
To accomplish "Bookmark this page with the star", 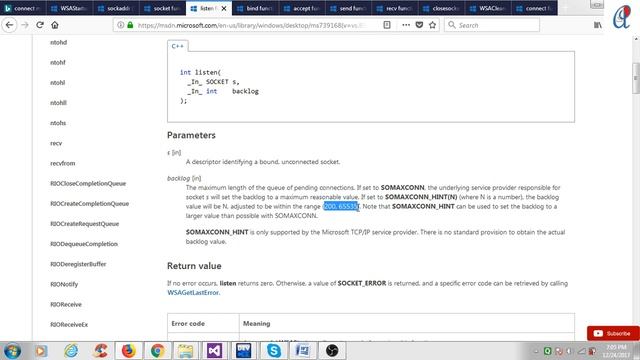I will click(432, 25).
